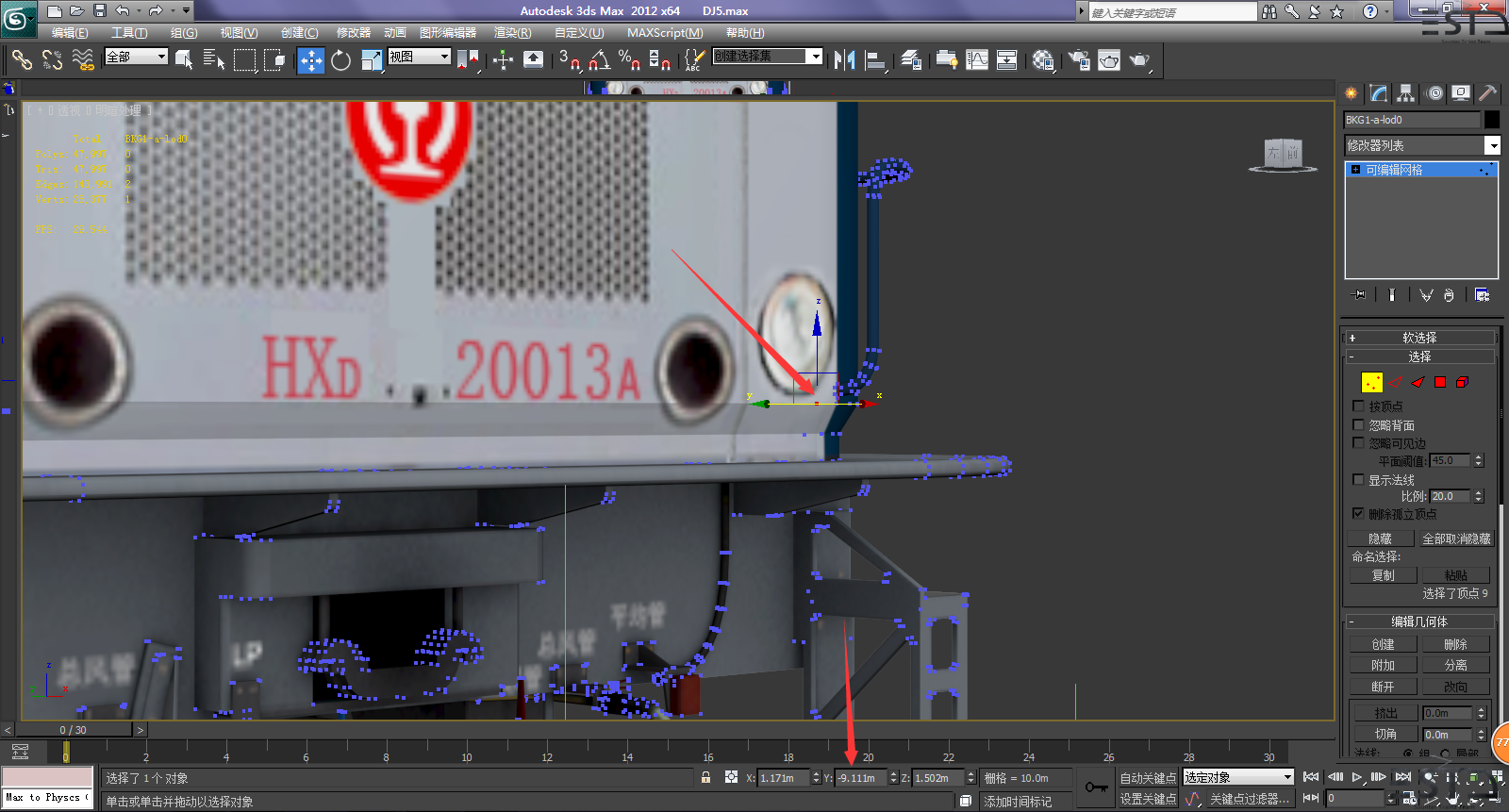Toggle Absolute/Offset transform type-in mode
Screen dimensions: 1509x812
[x=731, y=777]
